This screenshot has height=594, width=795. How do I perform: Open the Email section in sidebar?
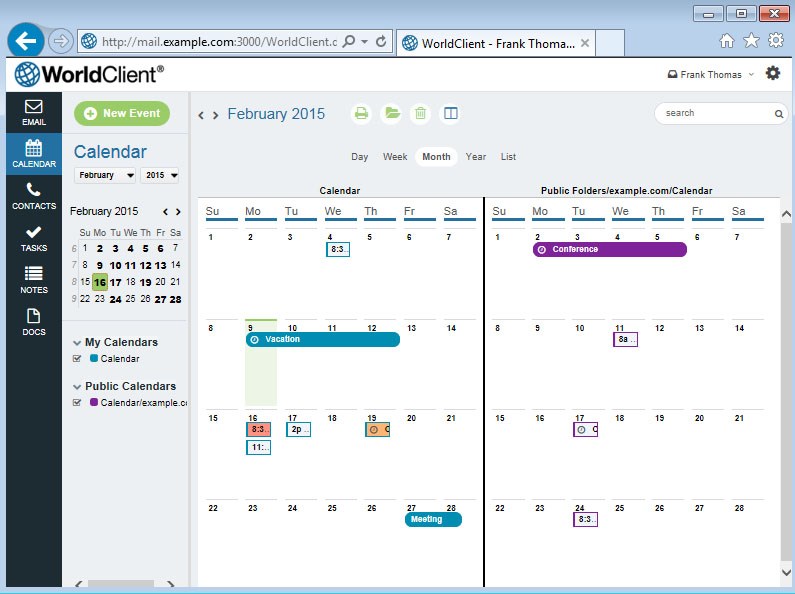[34, 113]
